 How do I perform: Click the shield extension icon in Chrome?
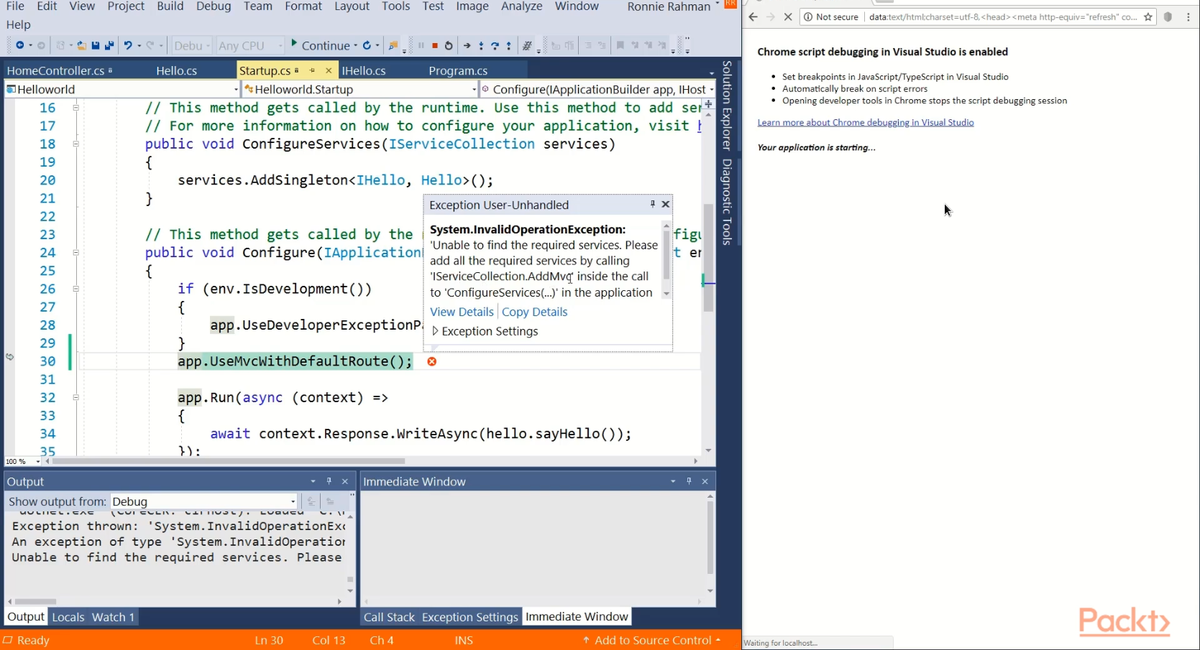1170,17
